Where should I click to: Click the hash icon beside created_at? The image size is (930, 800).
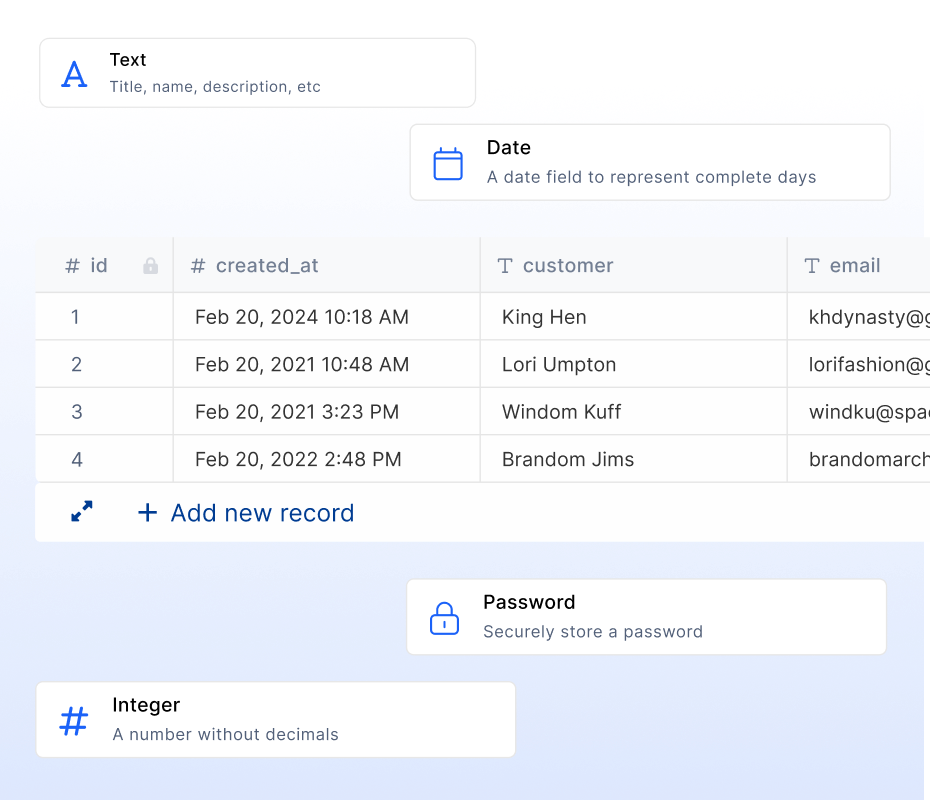pos(197,266)
